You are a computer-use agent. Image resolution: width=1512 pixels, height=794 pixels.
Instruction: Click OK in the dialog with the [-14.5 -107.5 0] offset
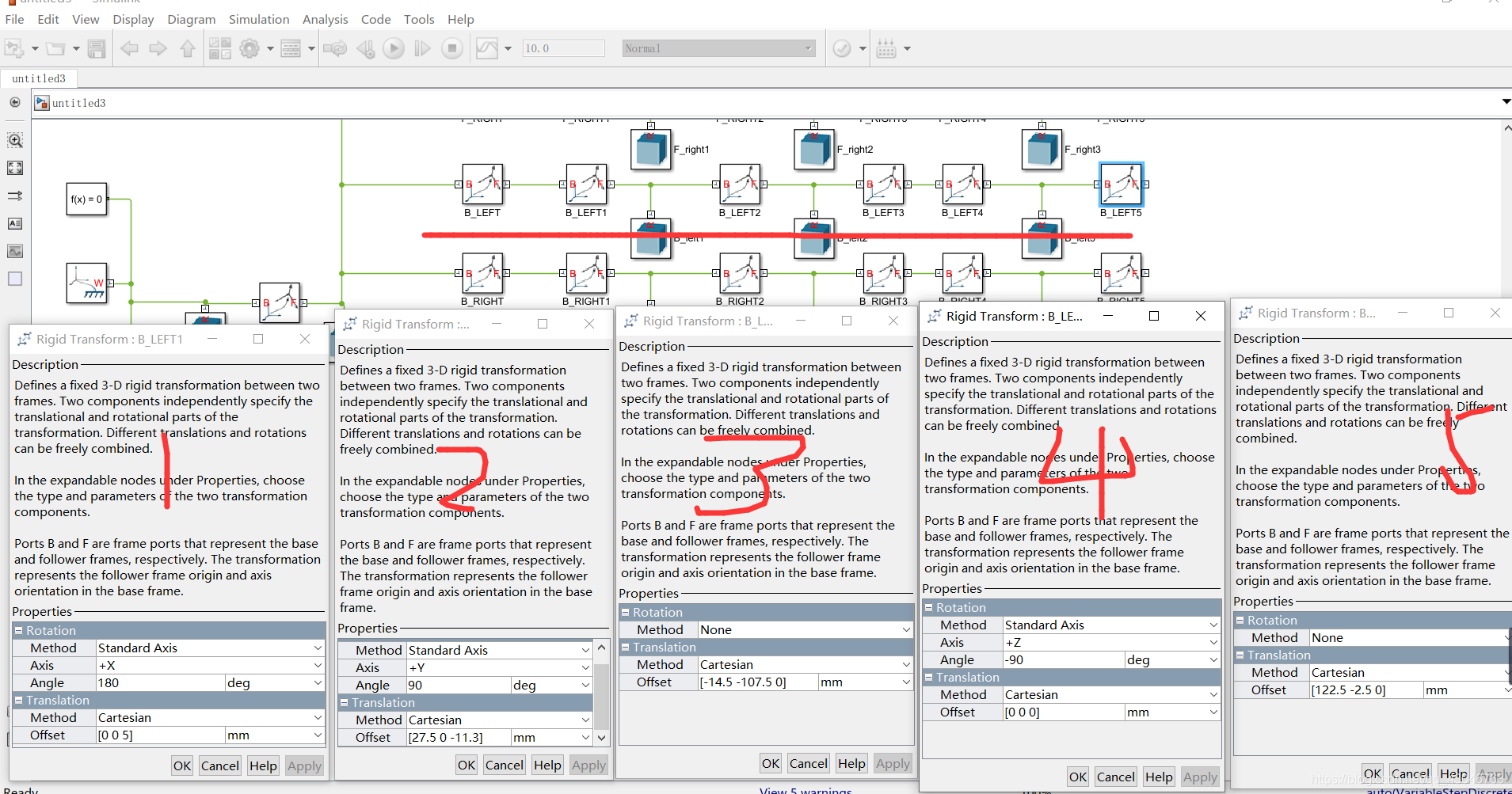tap(771, 763)
